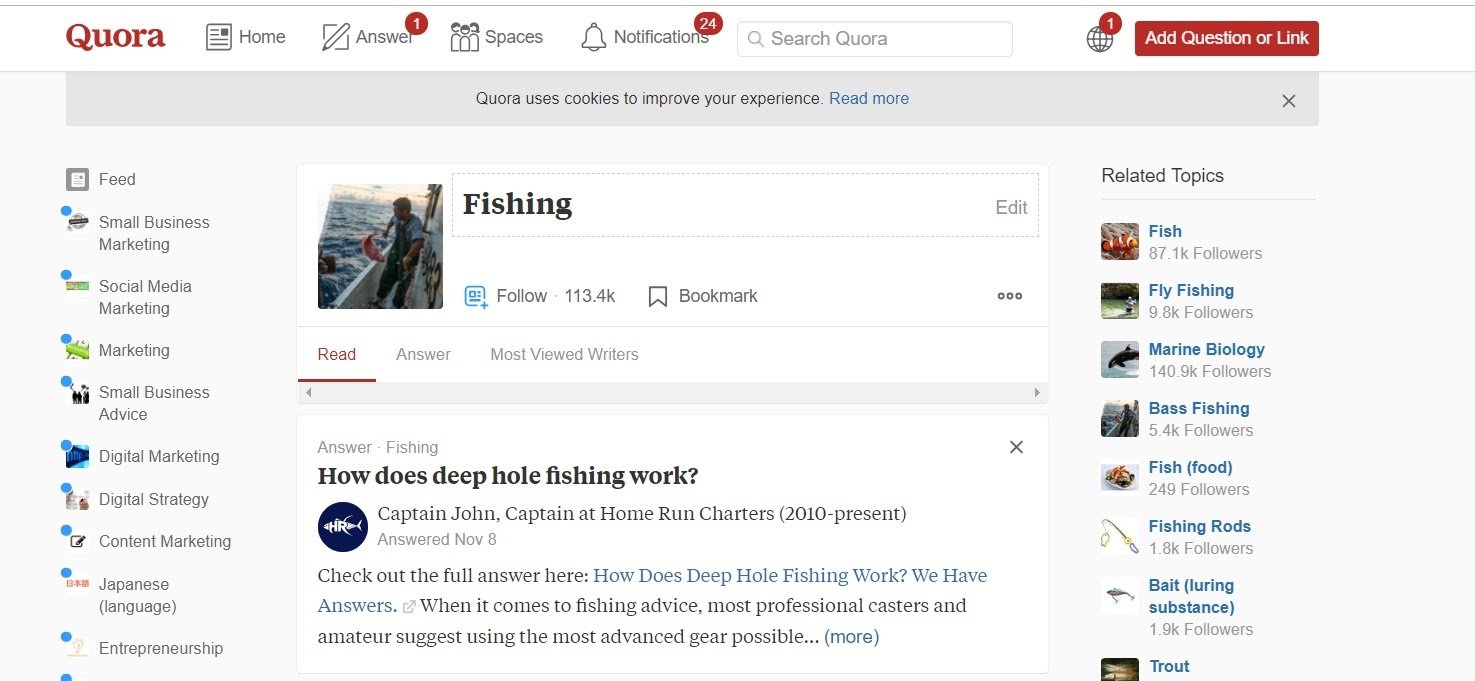Click the Search Quora field
This screenshot has height=681, width=1475.
click(x=875, y=39)
